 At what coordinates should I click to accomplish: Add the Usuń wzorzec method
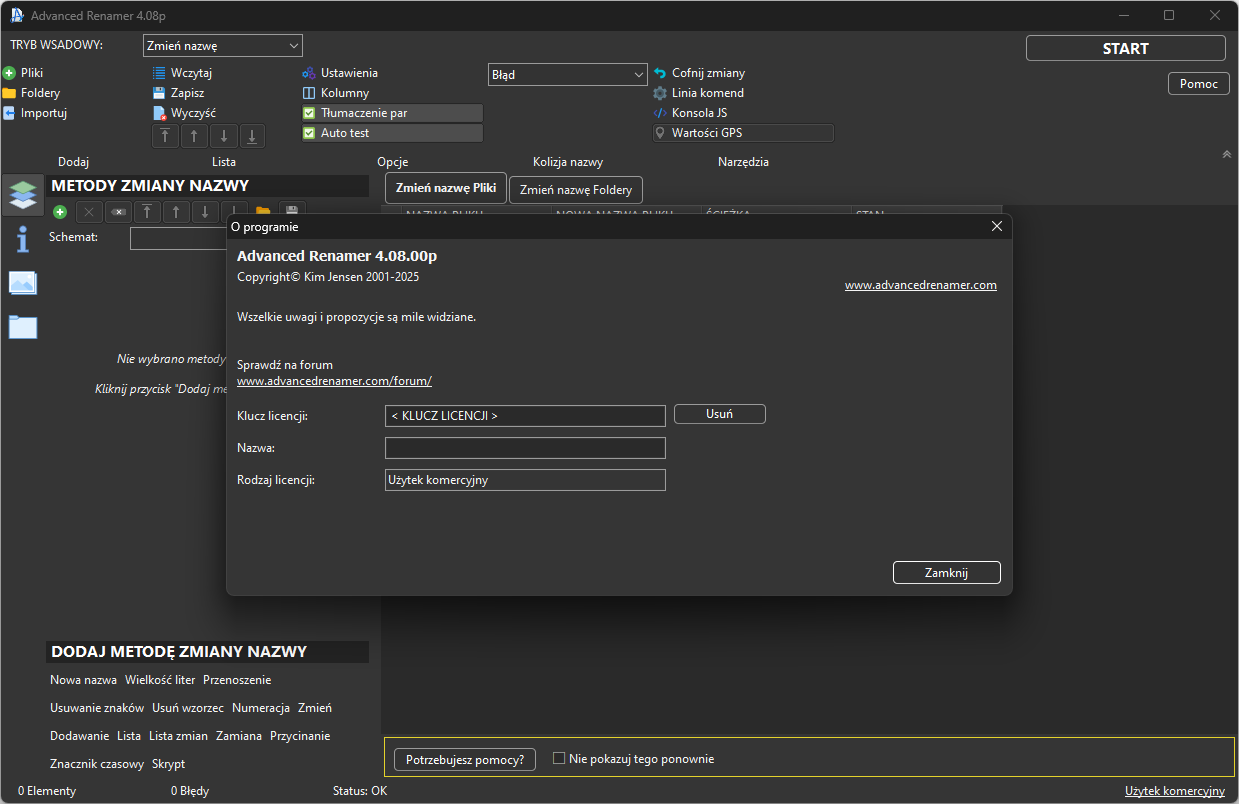(x=188, y=708)
